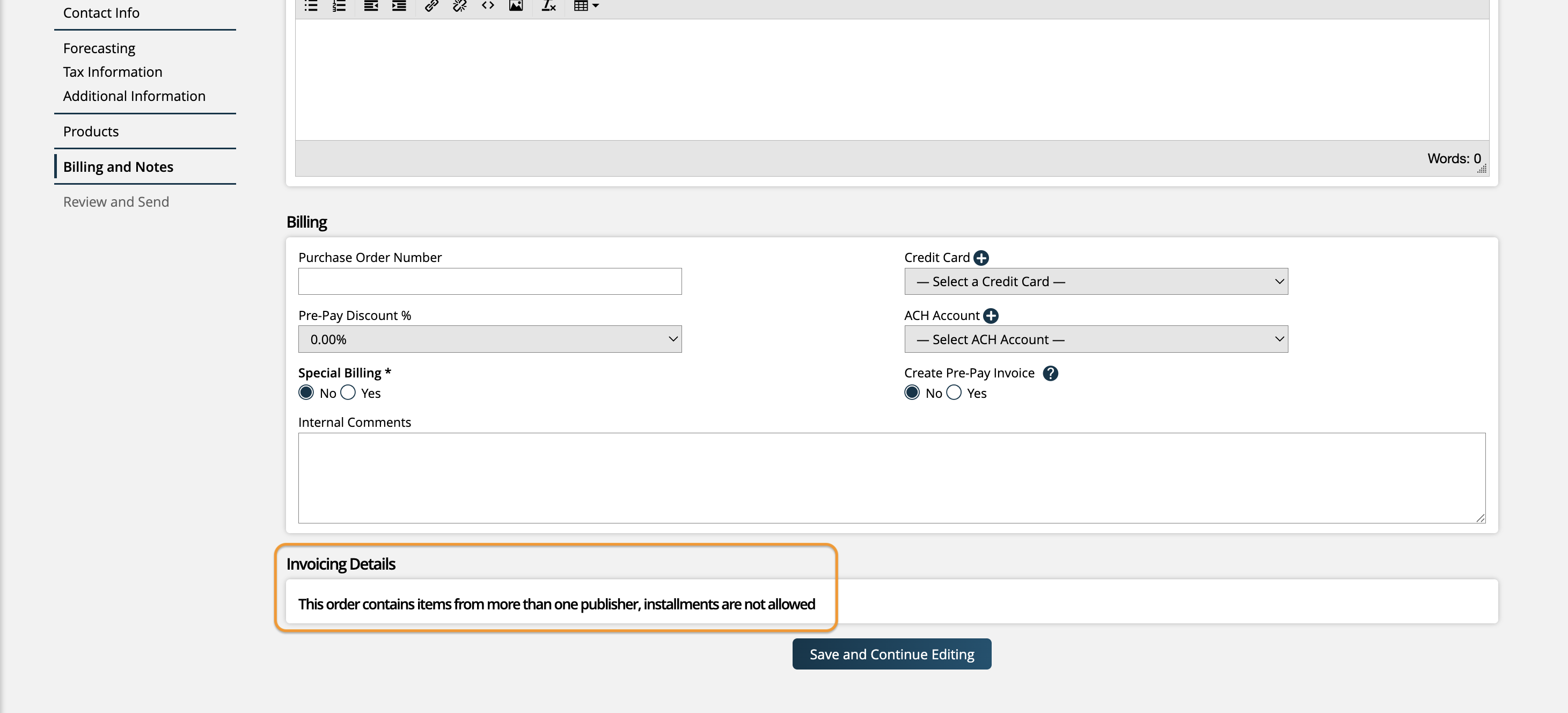Click the clear formatting icon
The width and height of the screenshot is (1568, 713).
(x=548, y=6)
